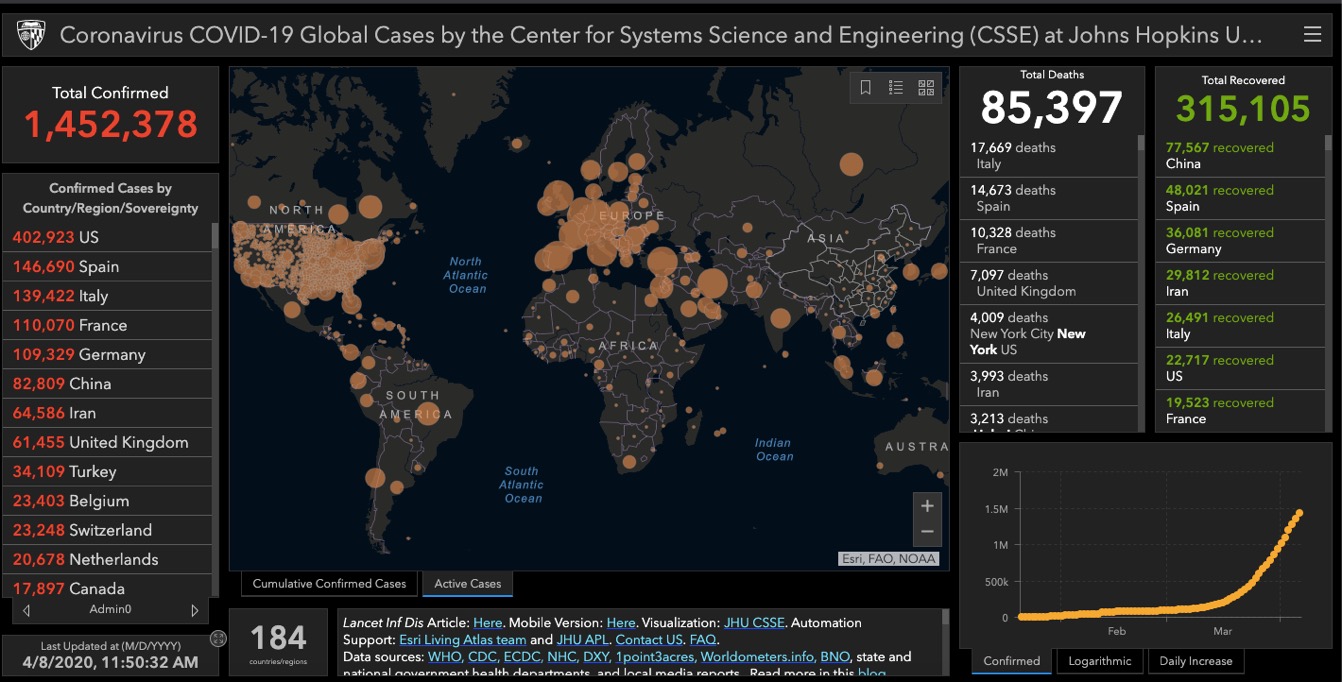Select the 20,678 Netherlands row

[108, 559]
